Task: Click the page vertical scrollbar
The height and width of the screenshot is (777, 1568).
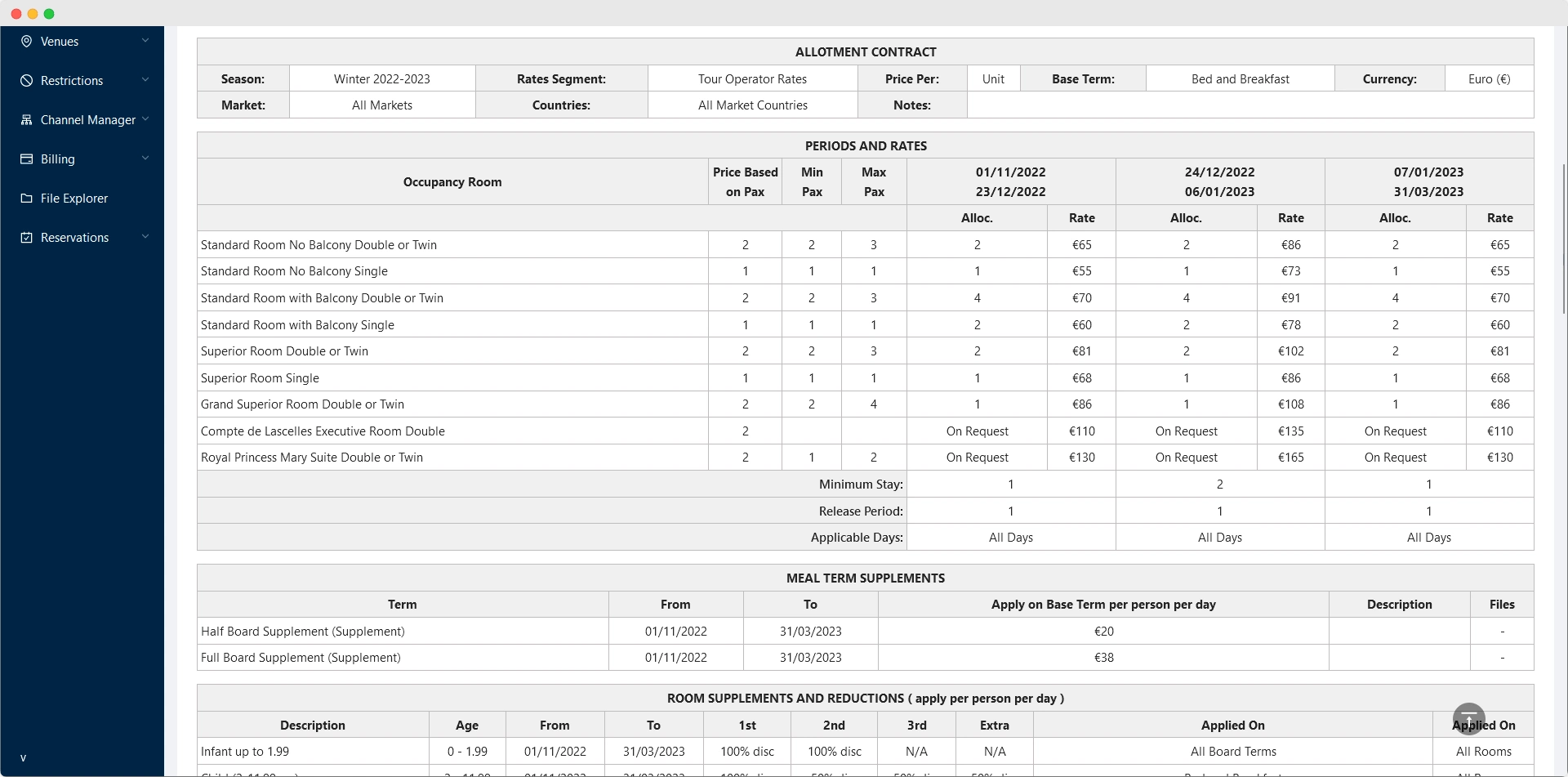Action: point(1564,239)
